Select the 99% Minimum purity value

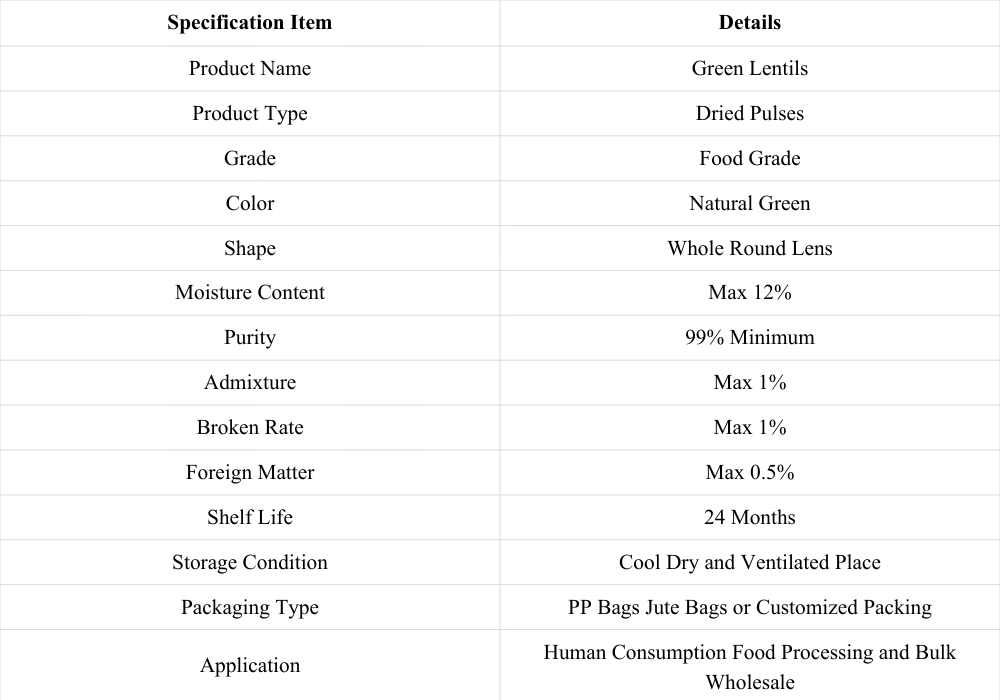(749, 337)
